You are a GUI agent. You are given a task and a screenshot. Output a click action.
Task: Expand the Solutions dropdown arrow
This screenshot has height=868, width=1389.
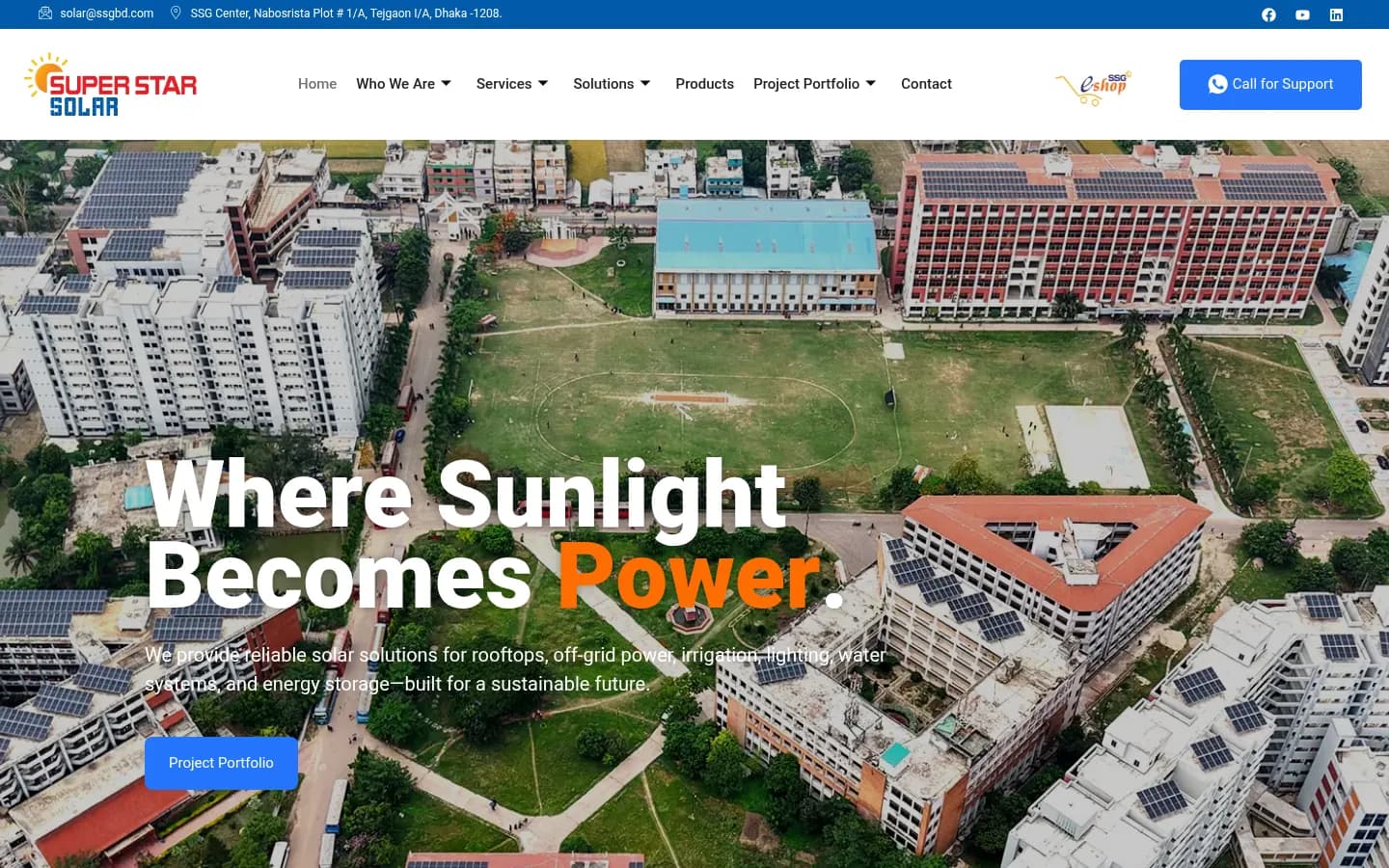645,84
